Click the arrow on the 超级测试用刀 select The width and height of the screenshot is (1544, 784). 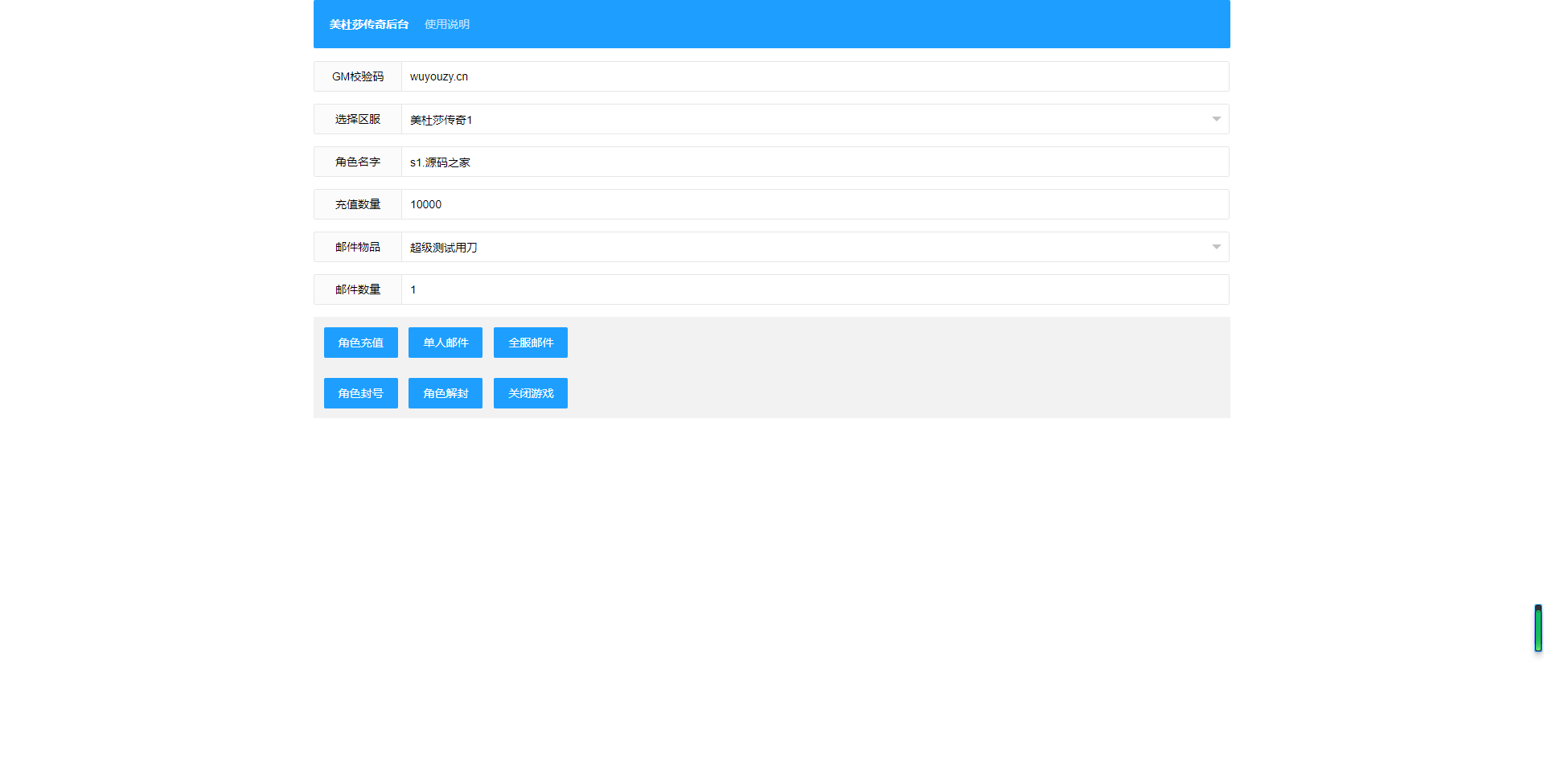pos(1216,247)
